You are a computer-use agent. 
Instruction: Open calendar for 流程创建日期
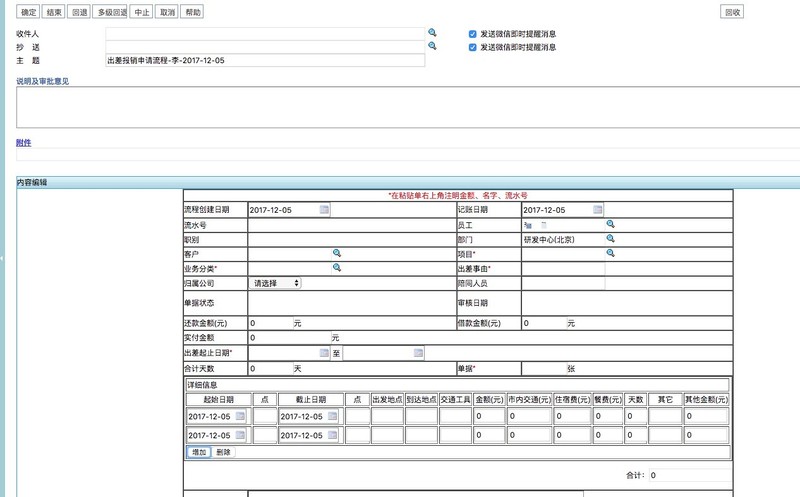click(x=324, y=209)
